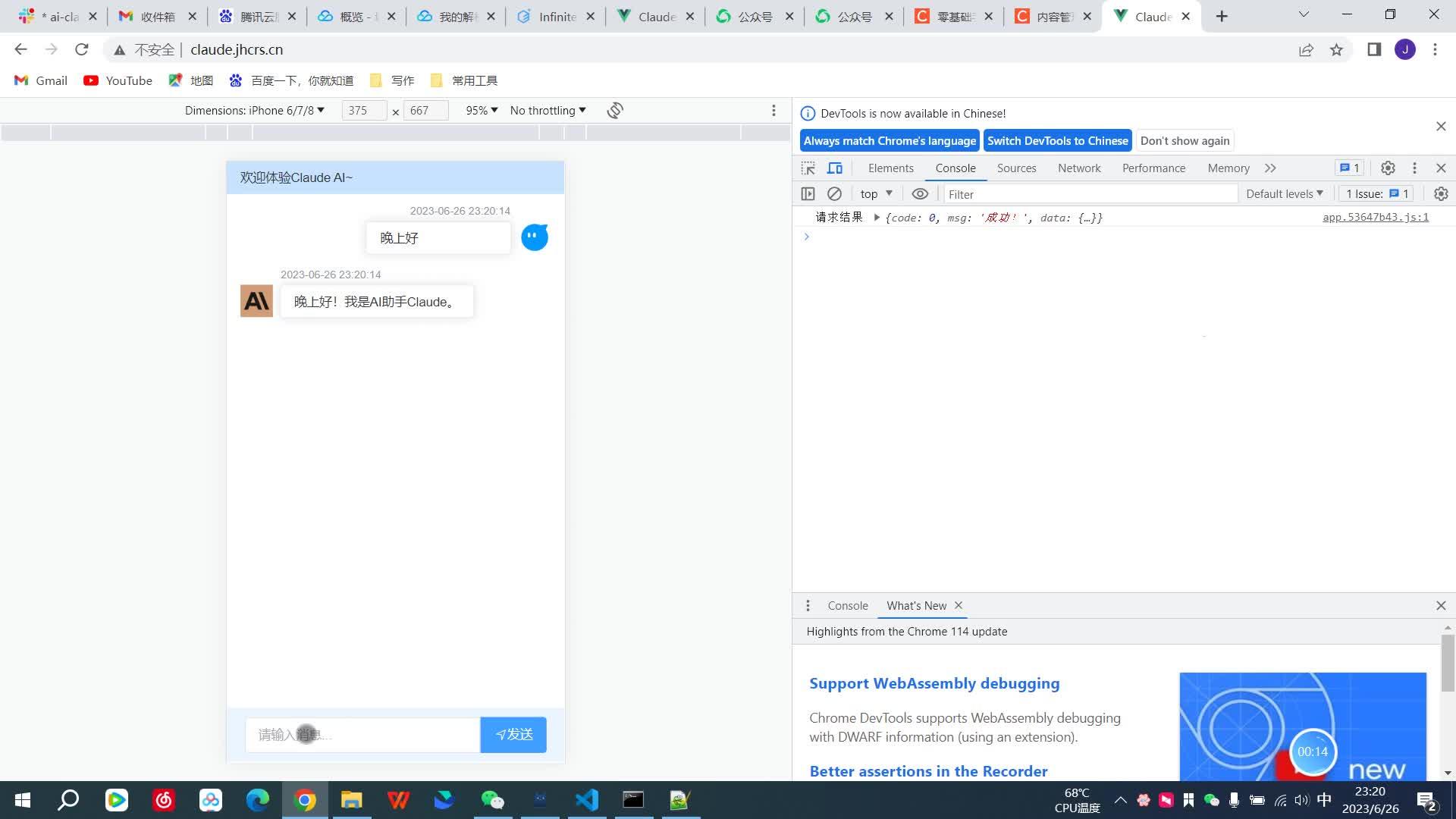This screenshot has width=1456, height=819.
Task: Open Dimensions iPhone 6/7/8 dropdown
Action: click(x=255, y=111)
